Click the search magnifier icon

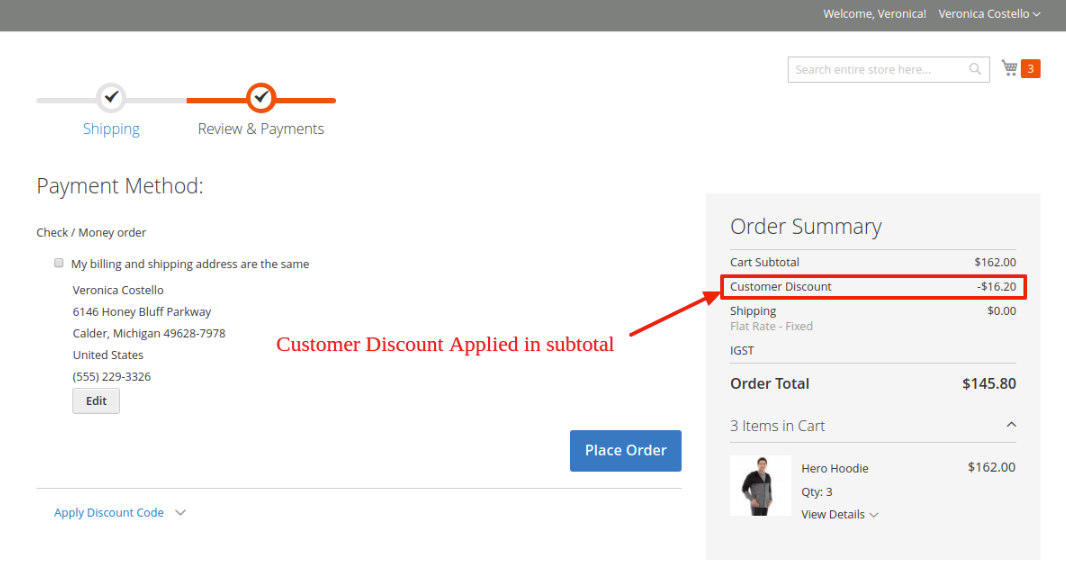975,69
